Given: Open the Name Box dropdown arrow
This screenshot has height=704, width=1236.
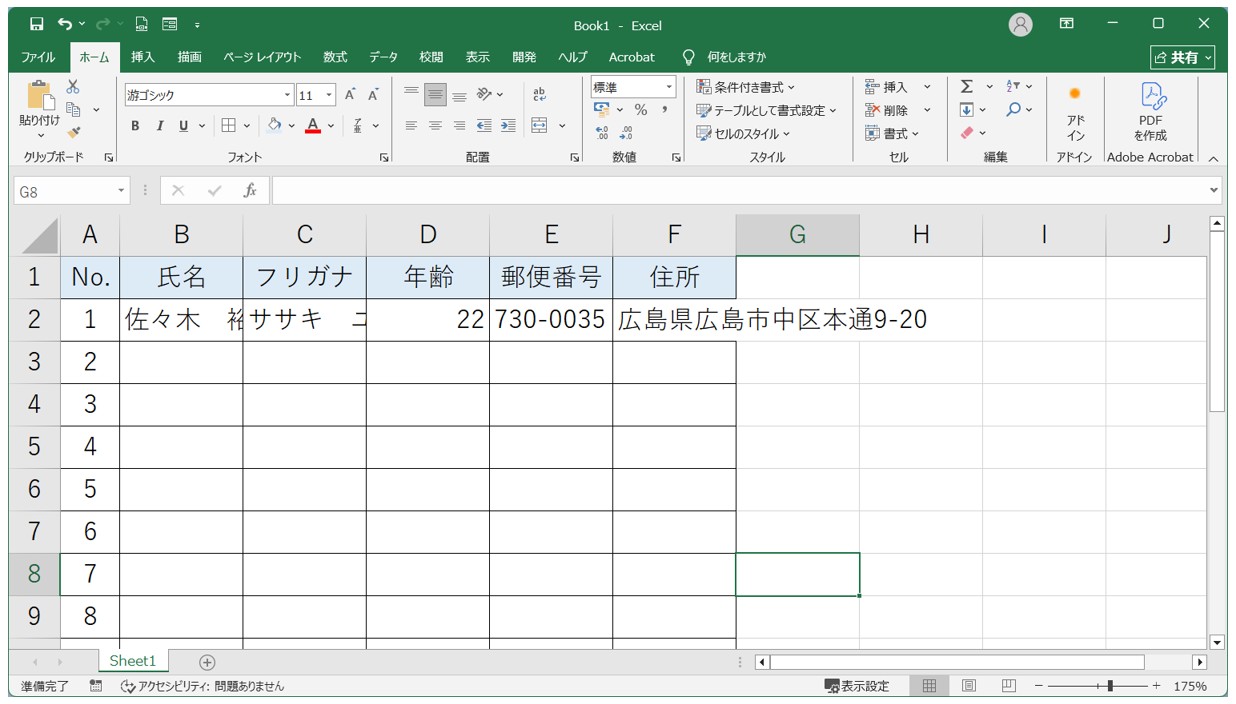Looking at the screenshot, I should point(122,190).
